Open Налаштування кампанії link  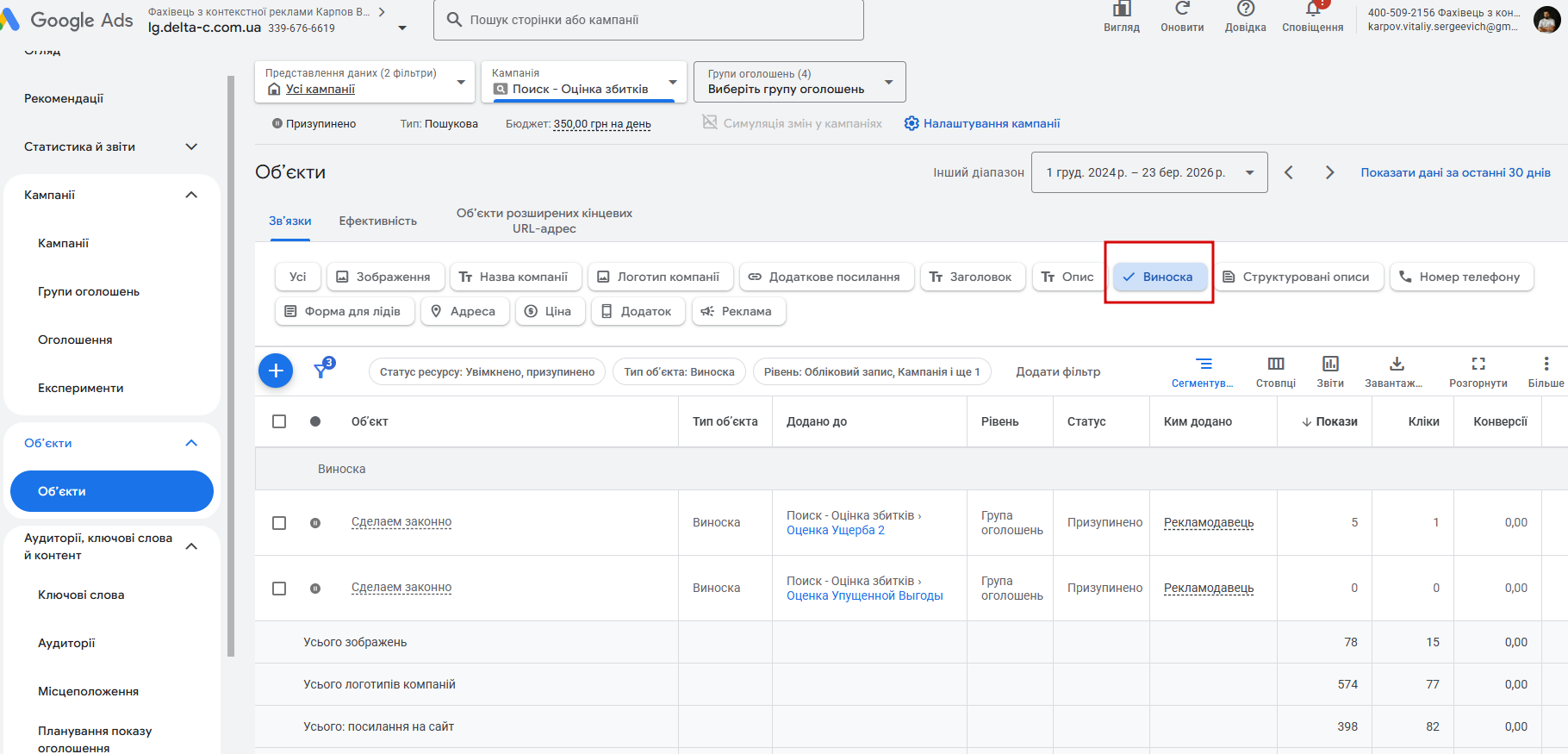(982, 123)
